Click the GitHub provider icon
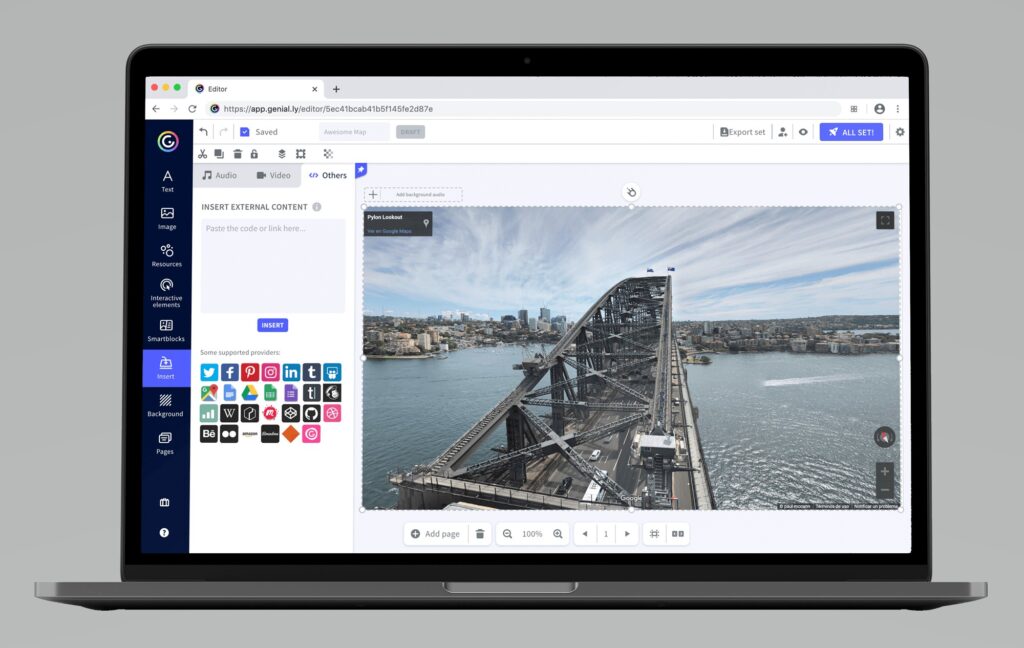The height and width of the screenshot is (648, 1024). click(x=312, y=413)
